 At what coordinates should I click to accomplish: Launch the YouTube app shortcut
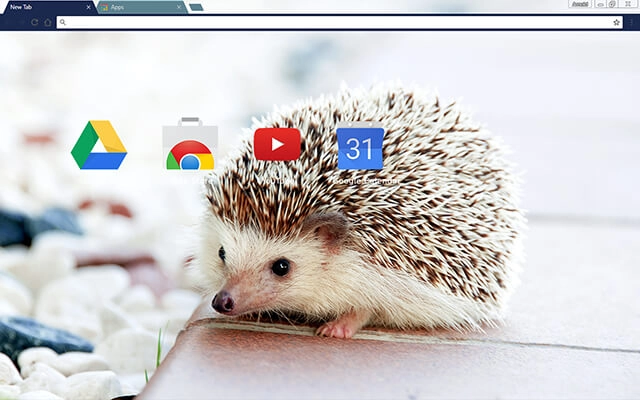[x=277, y=144]
